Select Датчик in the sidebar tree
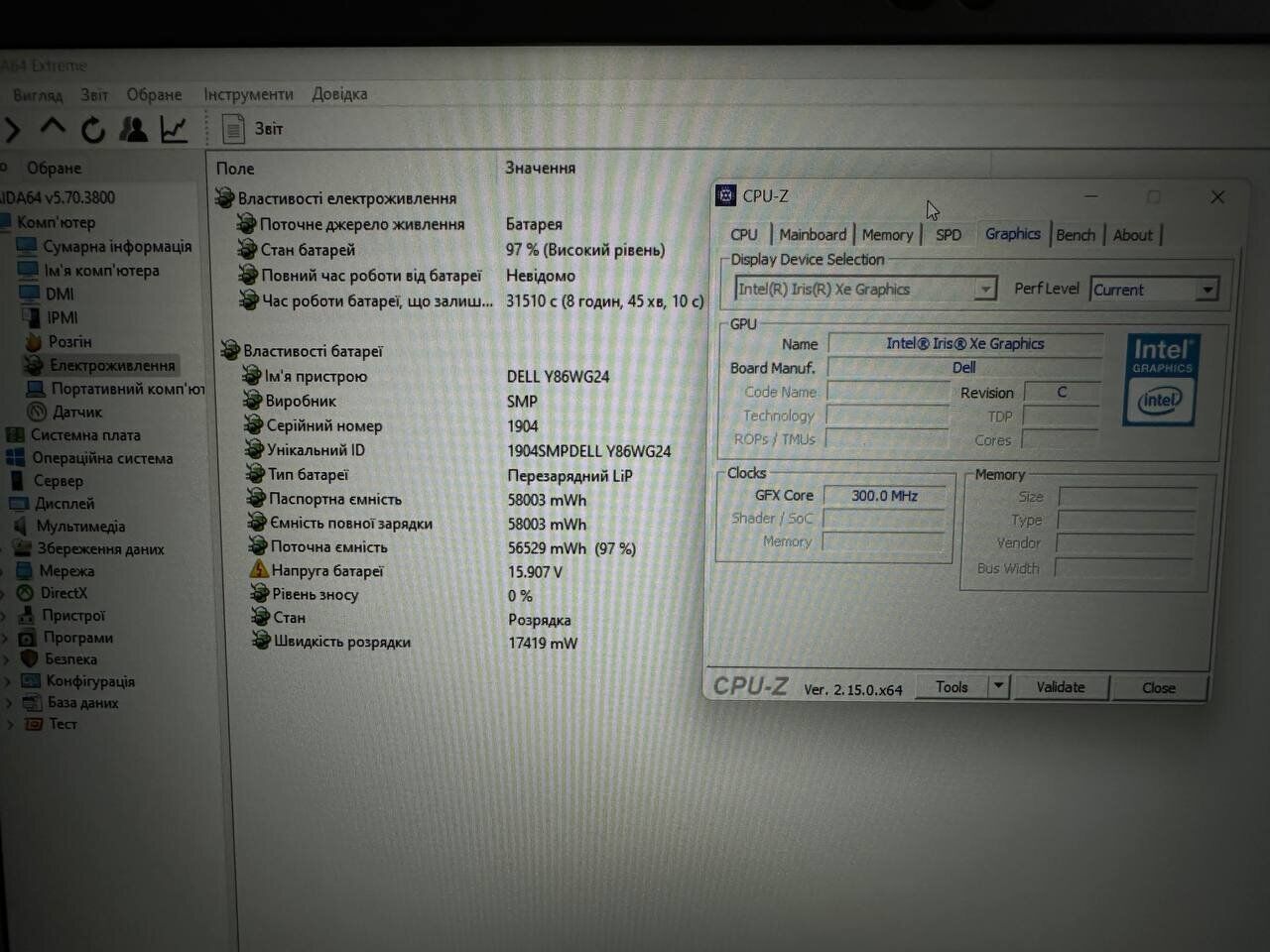This screenshot has height=952, width=1270. [76, 412]
